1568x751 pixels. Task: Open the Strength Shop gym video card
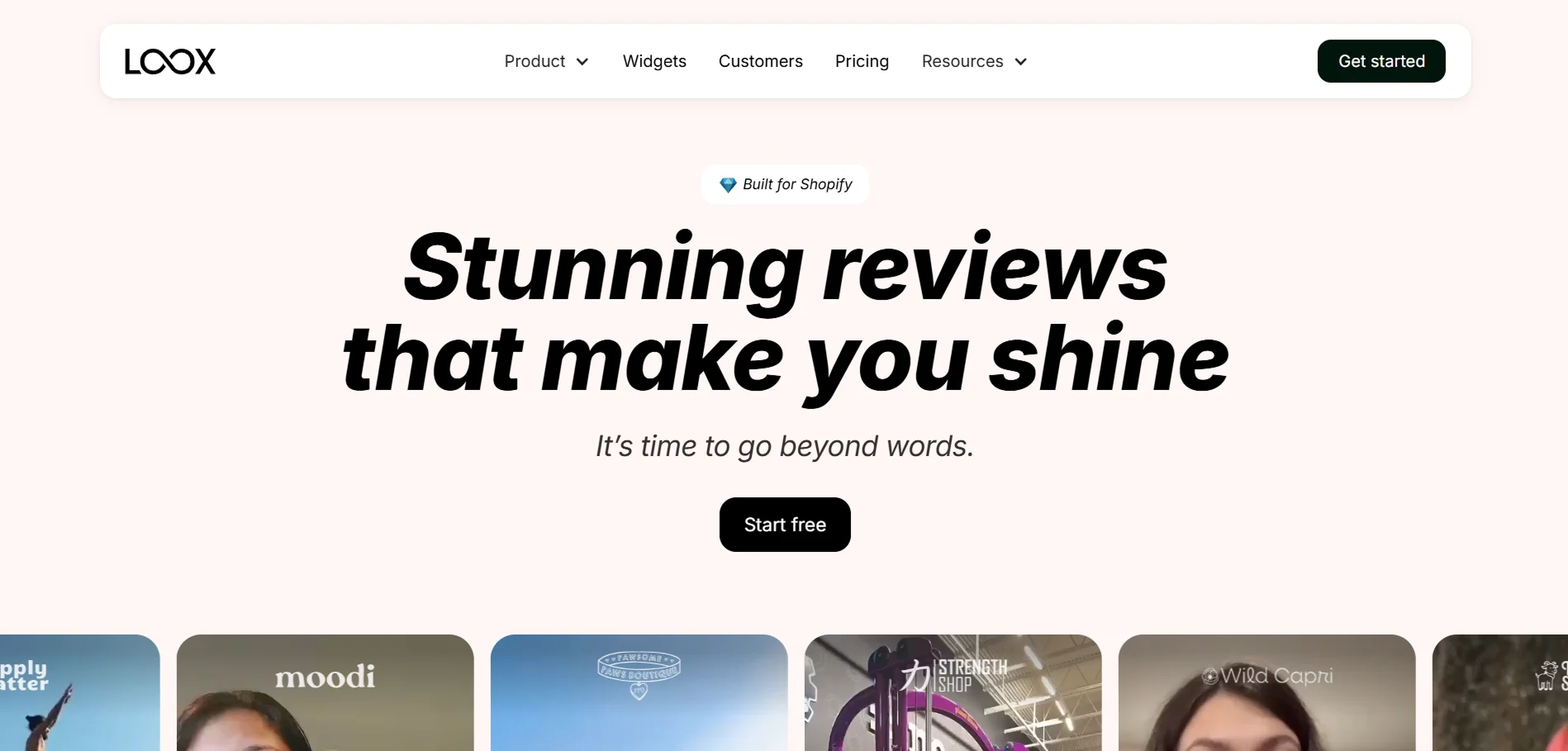tap(953, 692)
